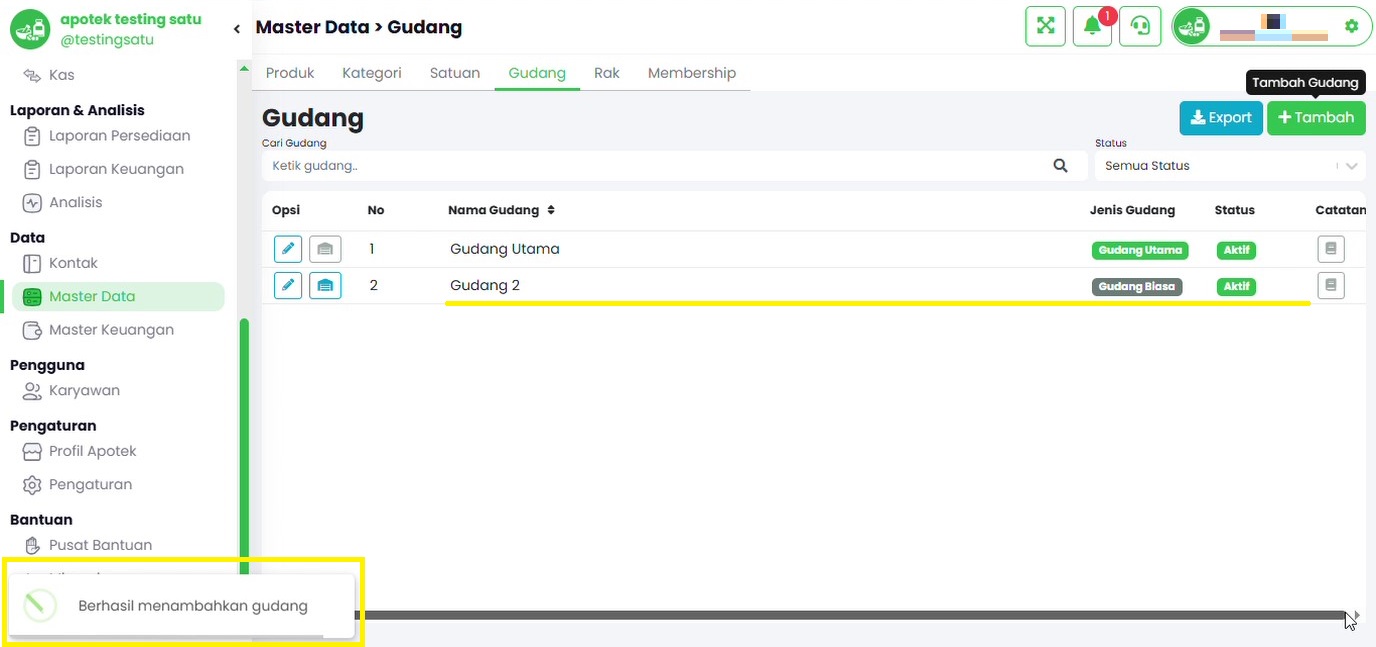Click the warehouse icon in Gudang 2 row
Screen dimensions: 1376x647
point(325,286)
